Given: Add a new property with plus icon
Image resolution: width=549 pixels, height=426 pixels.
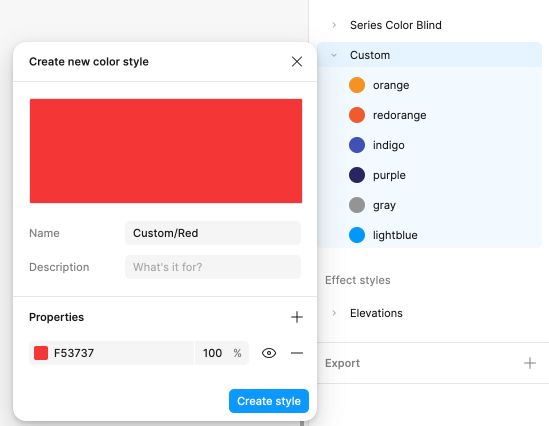Looking at the screenshot, I should [297, 317].
